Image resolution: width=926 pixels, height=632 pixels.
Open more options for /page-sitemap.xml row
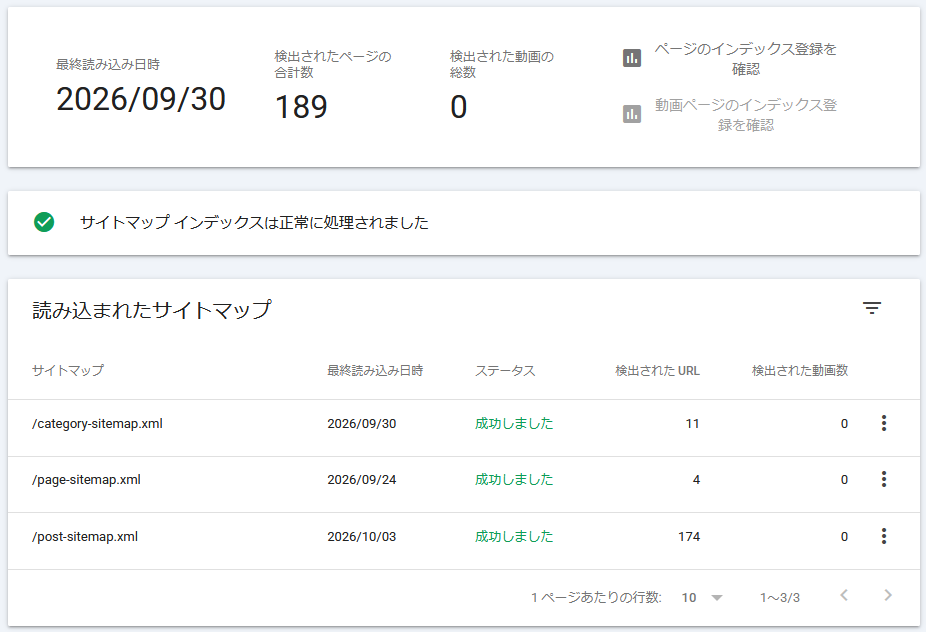point(883,479)
